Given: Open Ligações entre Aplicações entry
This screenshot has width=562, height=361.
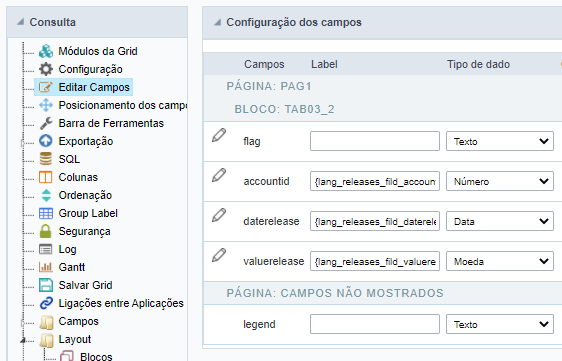Looking at the screenshot, I should pos(121,303).
